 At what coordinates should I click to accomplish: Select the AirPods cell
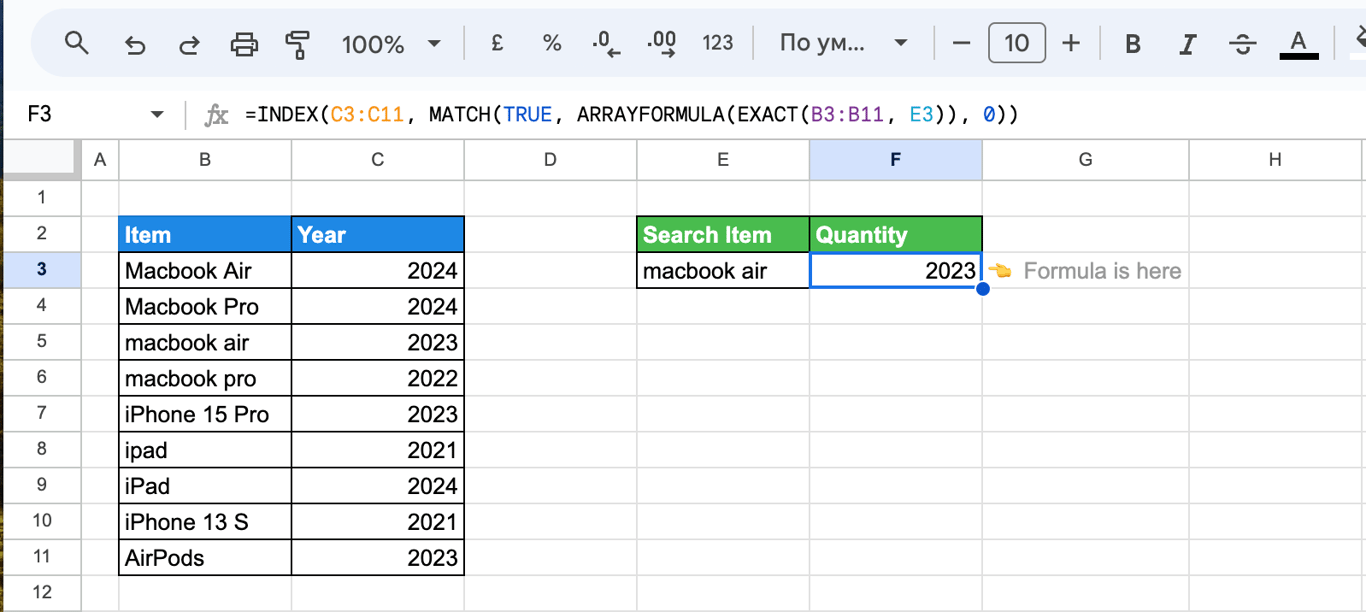click(205, 559)
